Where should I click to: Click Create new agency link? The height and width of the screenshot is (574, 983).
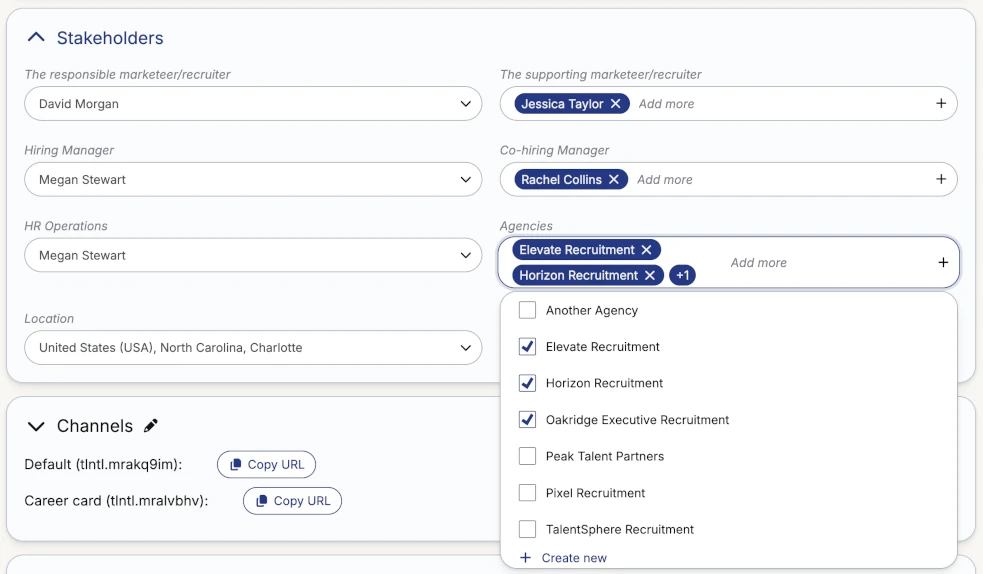564,558
